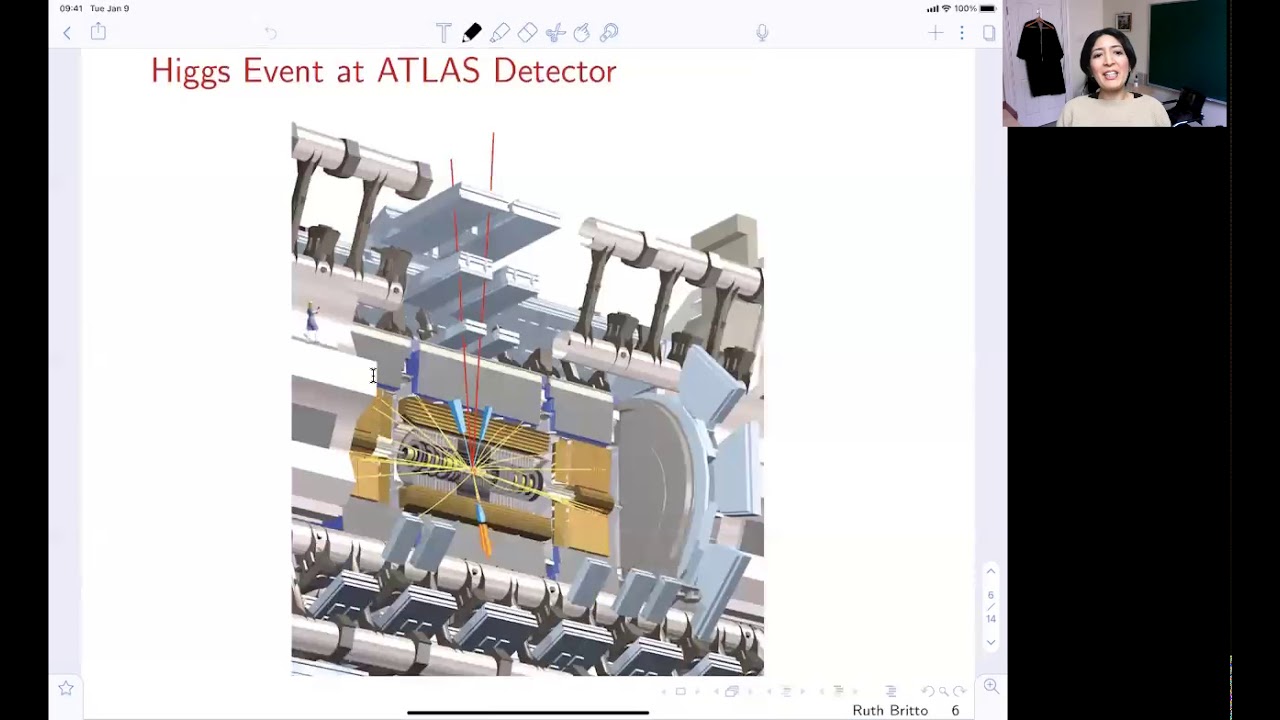
Task: Click the down chevron to go to next page
Action: click(x=991, y=642)
